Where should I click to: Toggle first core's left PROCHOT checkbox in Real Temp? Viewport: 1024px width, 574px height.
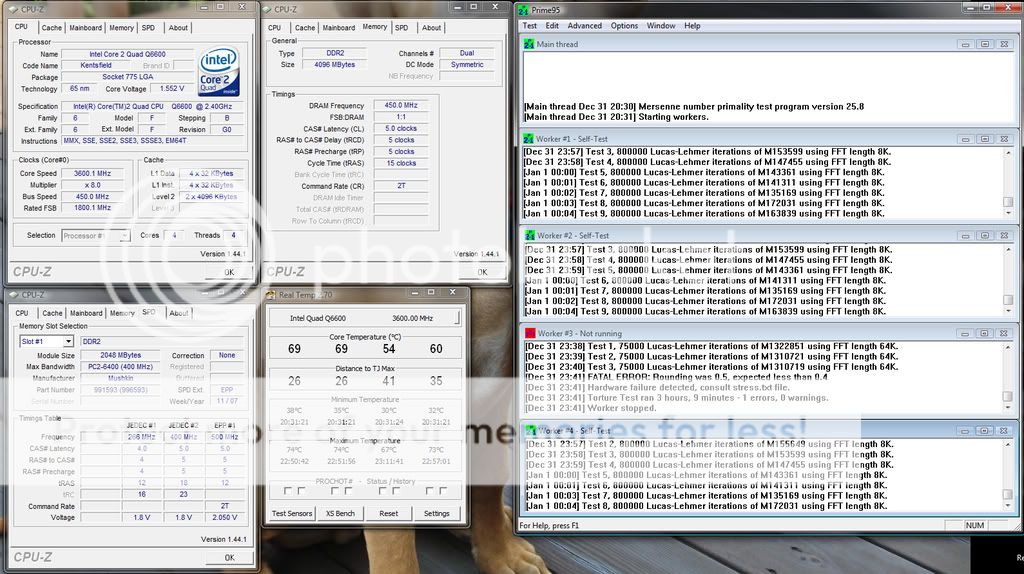tap(288, 490)
